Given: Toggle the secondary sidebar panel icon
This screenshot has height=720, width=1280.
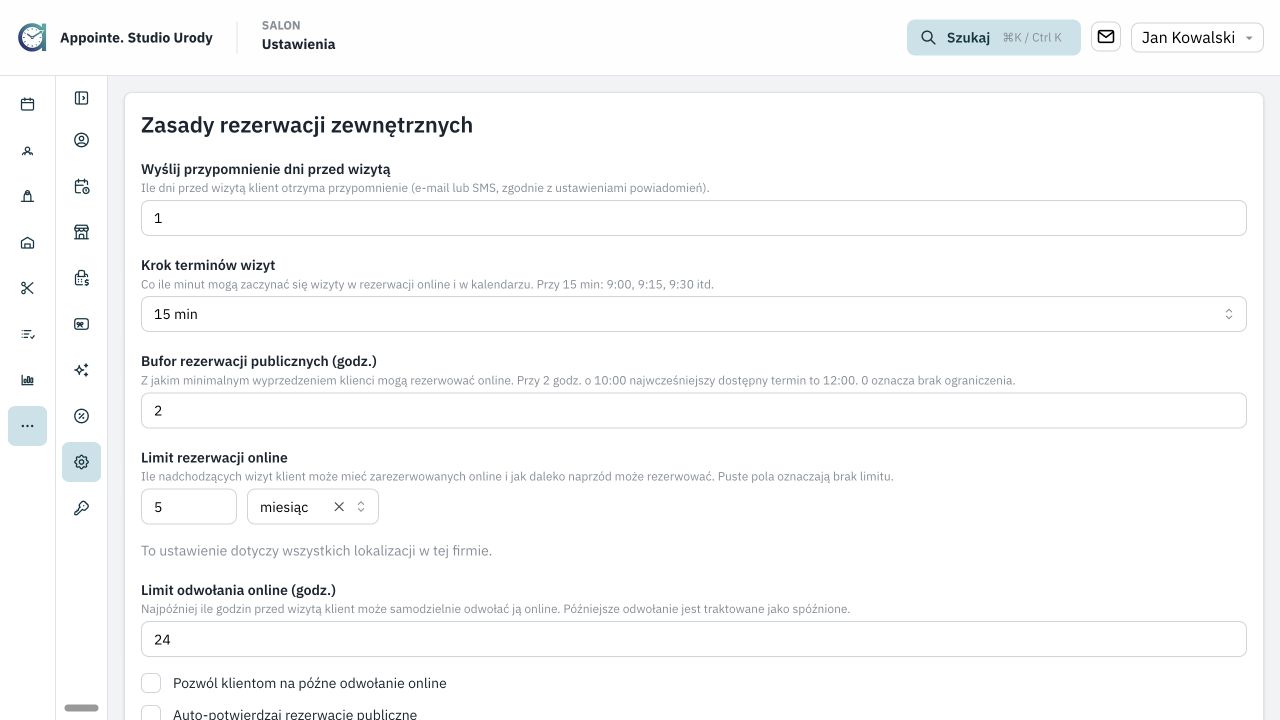Looking at the screenshot, I should click(x=81, y=98).
